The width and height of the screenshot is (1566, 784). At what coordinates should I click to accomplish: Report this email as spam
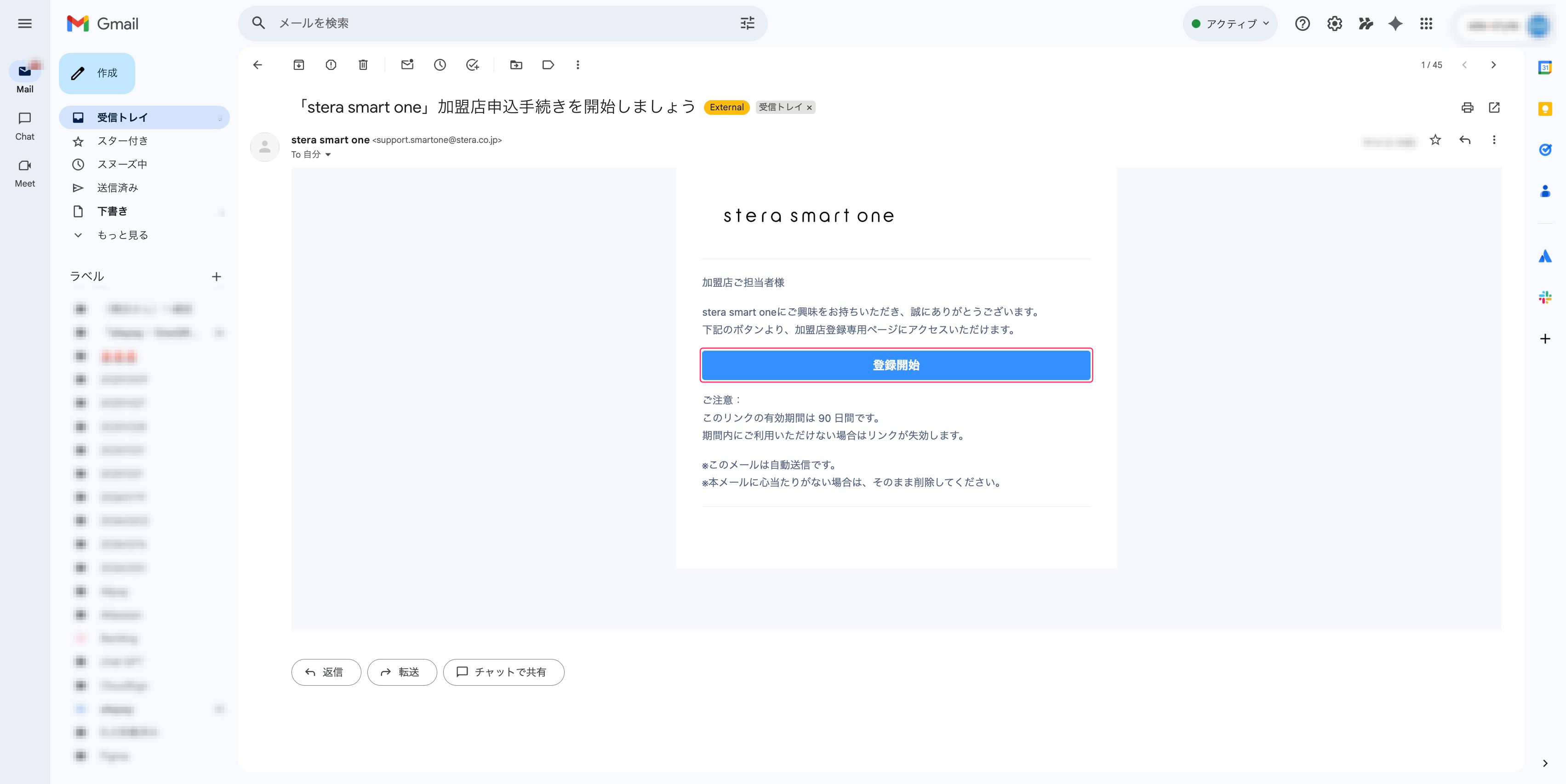click(x=331, y=65)
